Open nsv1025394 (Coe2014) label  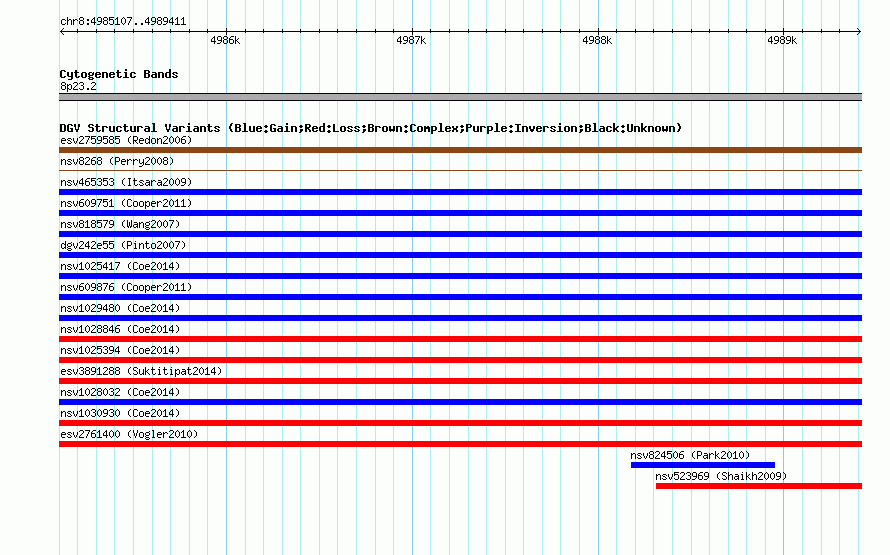(120, 350)
